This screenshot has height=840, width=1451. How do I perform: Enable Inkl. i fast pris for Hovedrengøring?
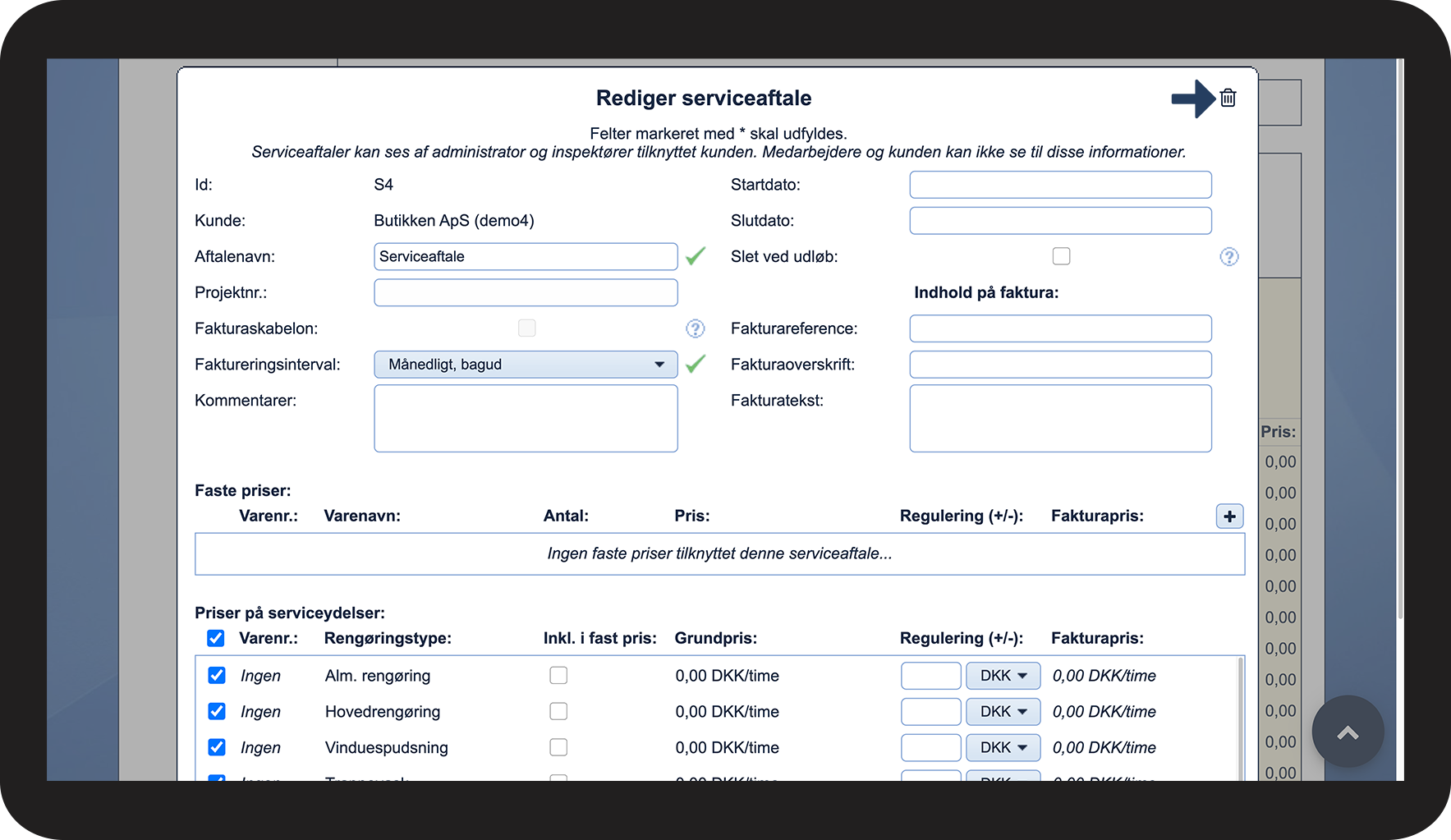[558, 711]
